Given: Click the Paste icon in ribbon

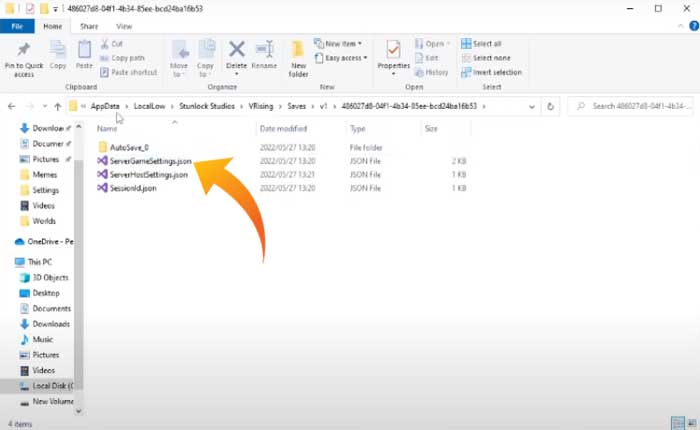Looking at the screenshot, I should [x=85, y=52].
